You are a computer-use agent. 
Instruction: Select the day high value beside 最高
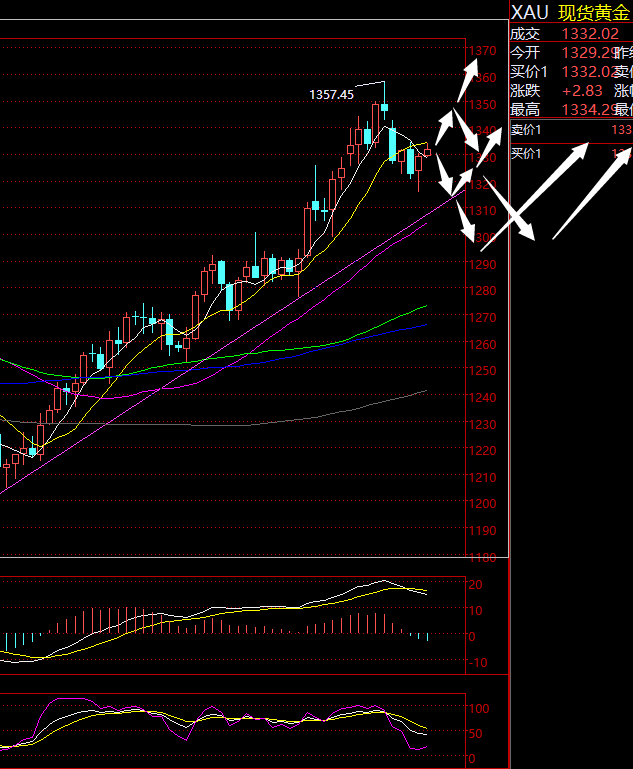pos(588,109)
